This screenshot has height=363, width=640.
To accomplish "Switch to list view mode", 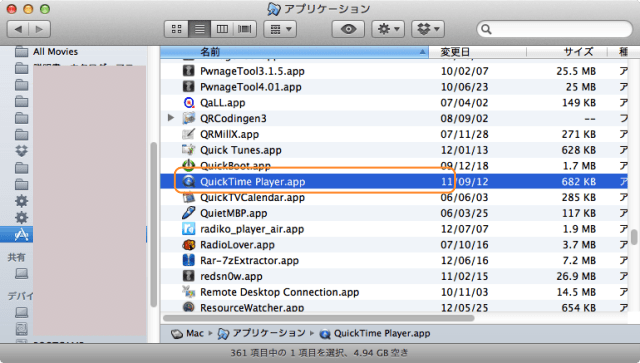I will tap(199, 29).
